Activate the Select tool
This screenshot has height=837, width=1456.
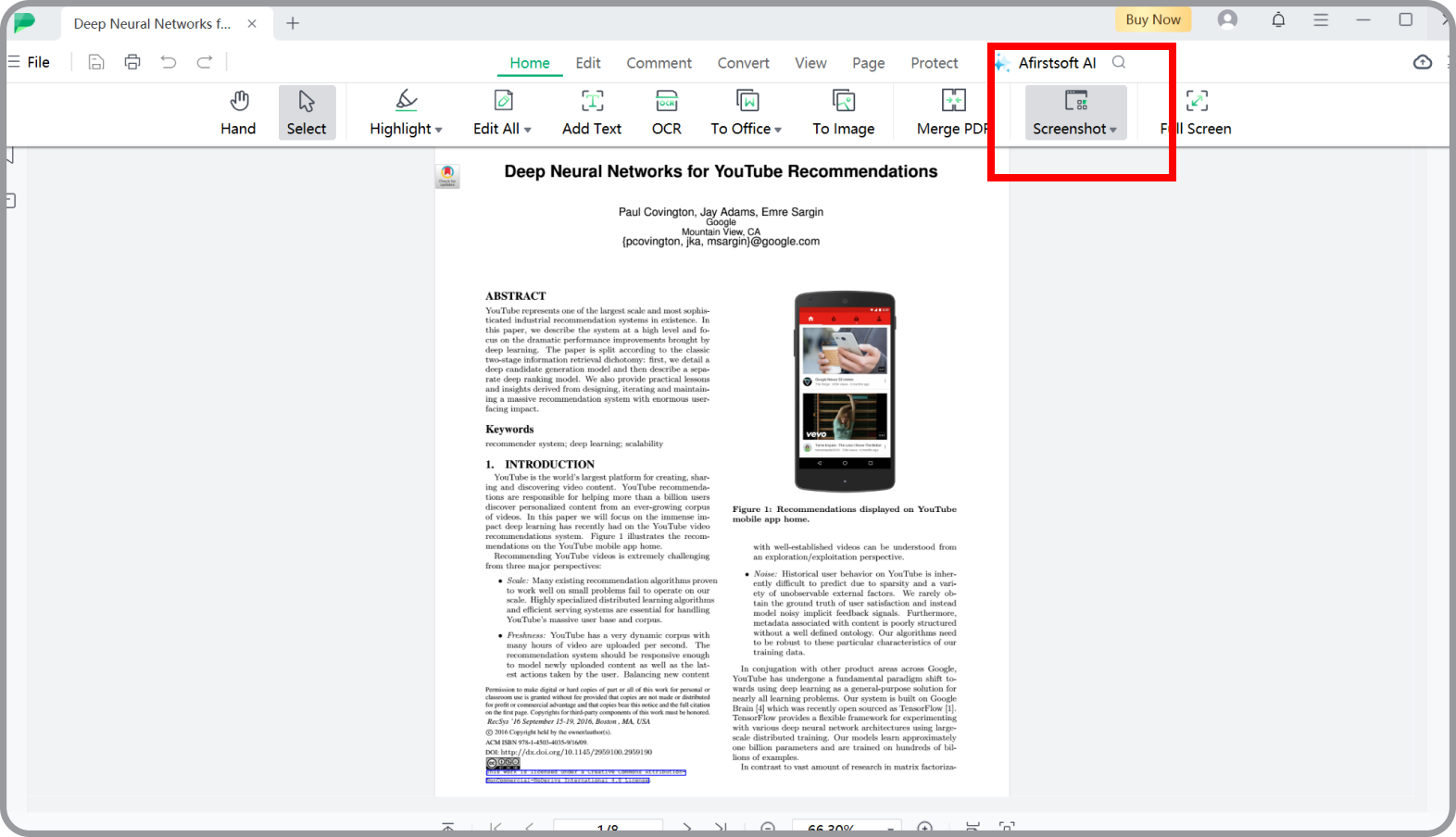pyautogui.click(x=307, y=113)
